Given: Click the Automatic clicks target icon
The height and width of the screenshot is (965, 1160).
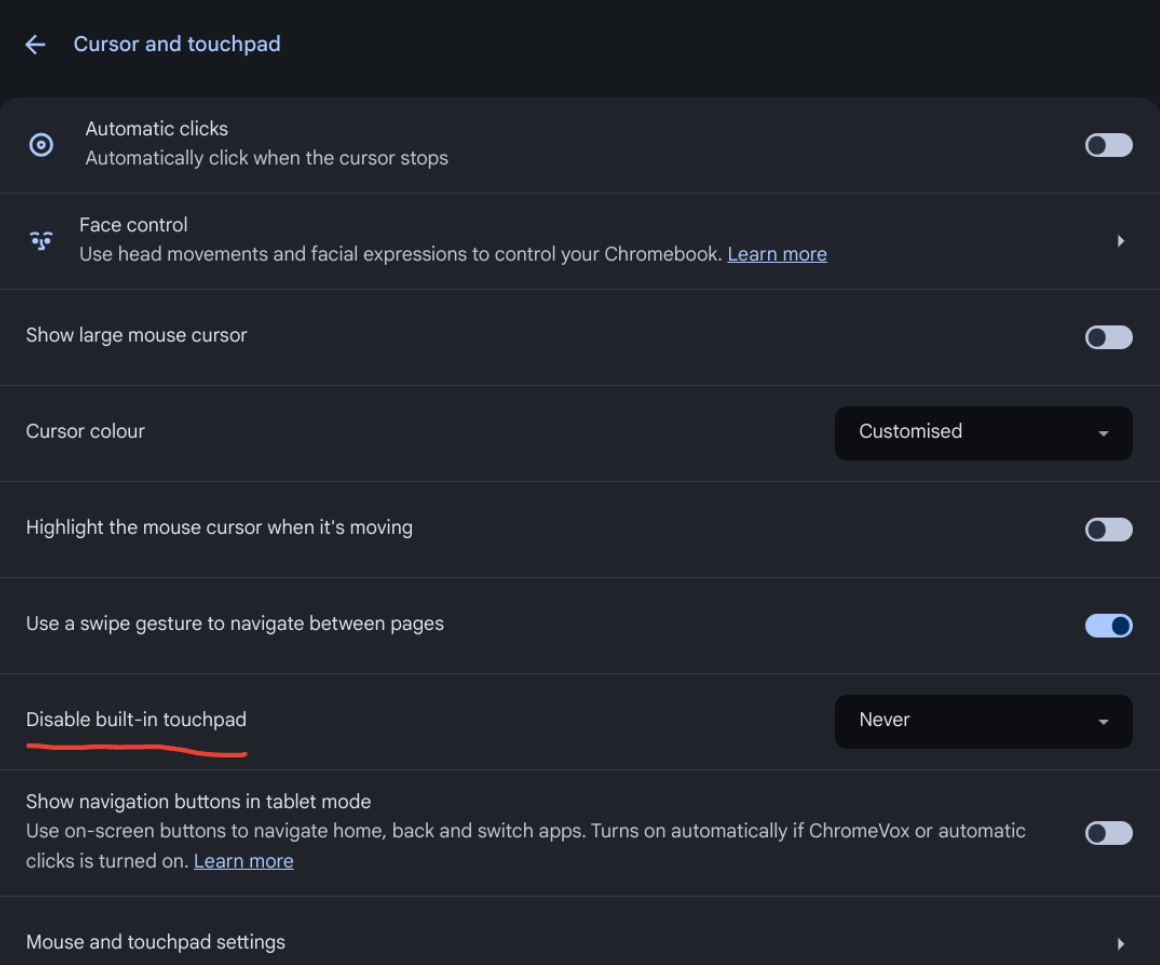Looking at the screenshot, I should point(41,145).
